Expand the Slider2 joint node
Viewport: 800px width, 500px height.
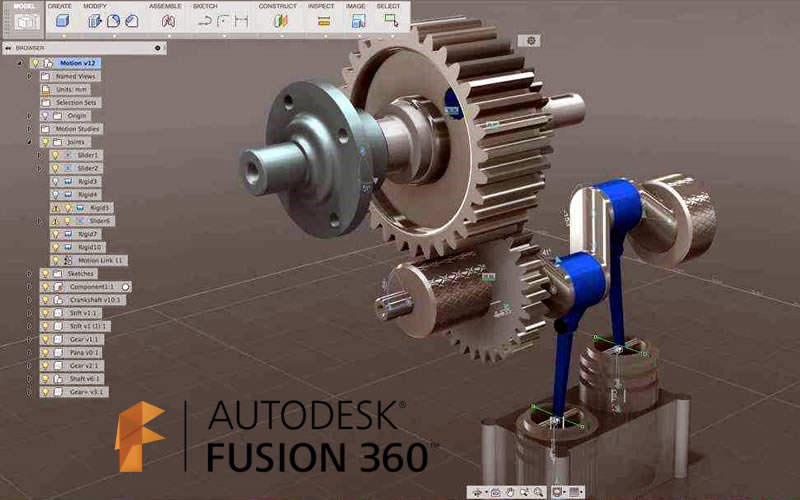(x=40, y=168)
